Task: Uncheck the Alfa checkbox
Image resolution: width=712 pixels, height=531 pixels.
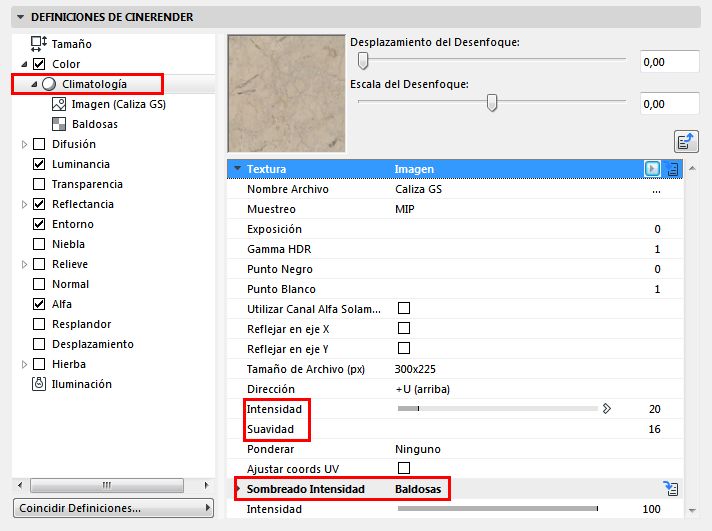Action: click(x=39, y=304)
